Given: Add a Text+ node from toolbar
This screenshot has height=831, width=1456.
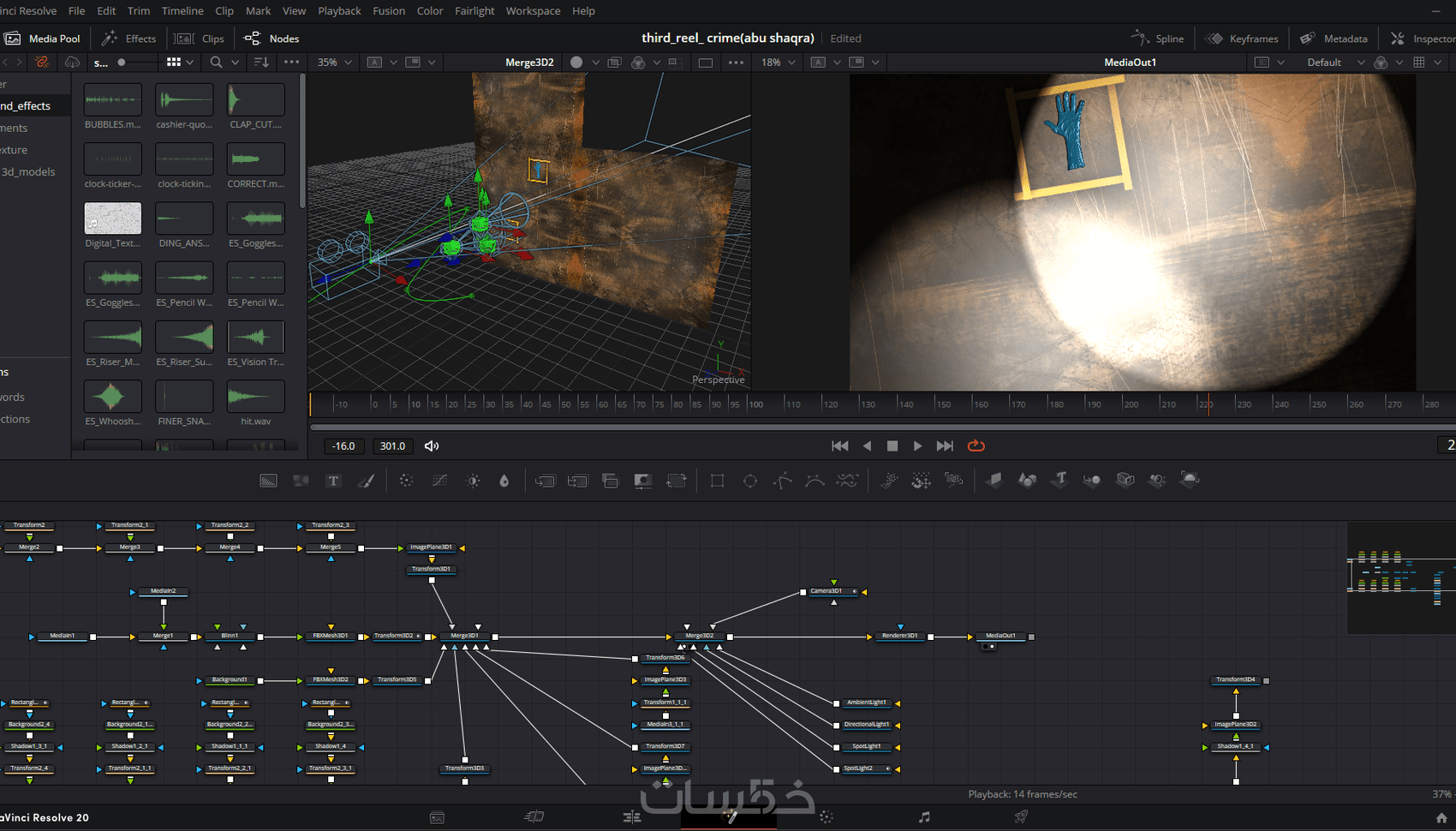Looking at the screenshot, I should (x=333, y=481).
